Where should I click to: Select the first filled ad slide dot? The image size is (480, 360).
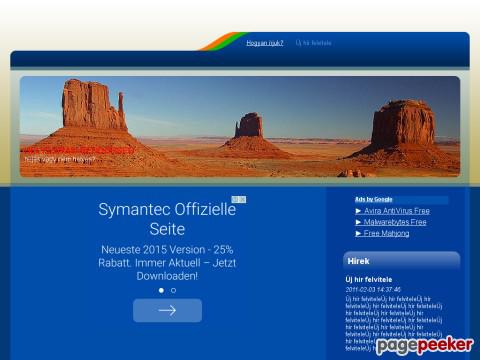pyautogui.click(x=161, y=290)
